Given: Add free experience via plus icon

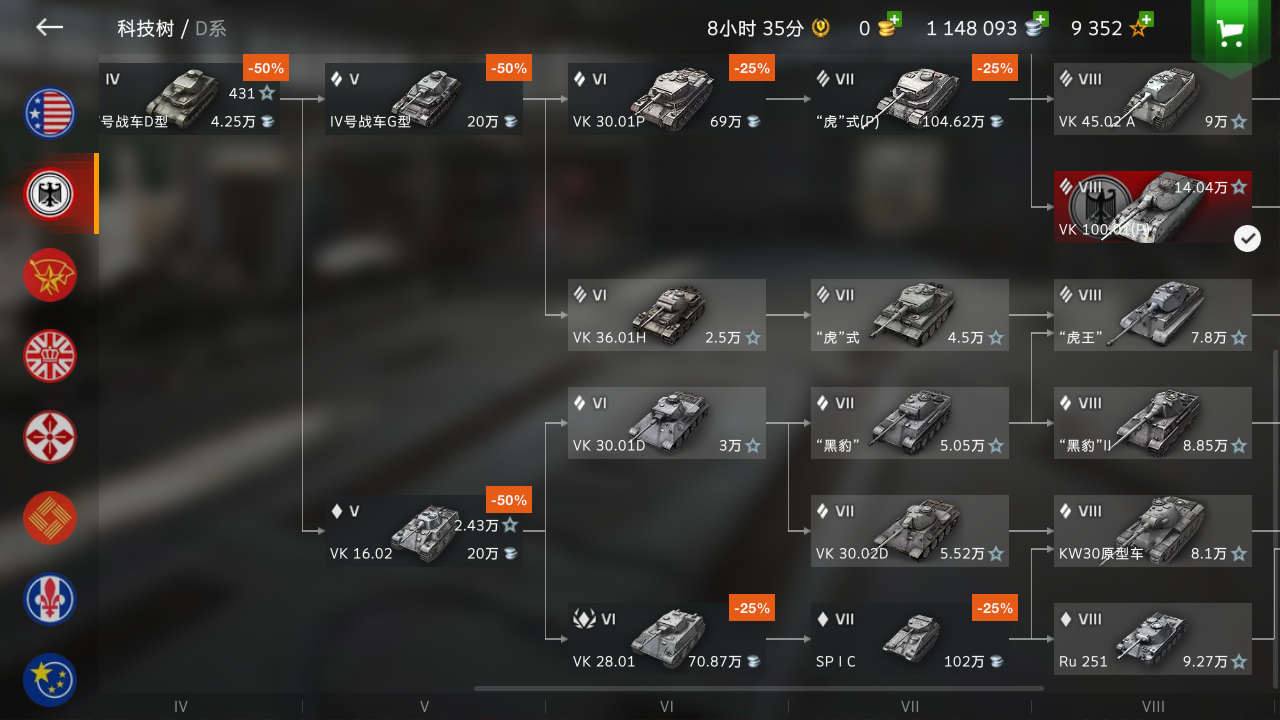Looking at the screenshot, I should coord(1146,19).
